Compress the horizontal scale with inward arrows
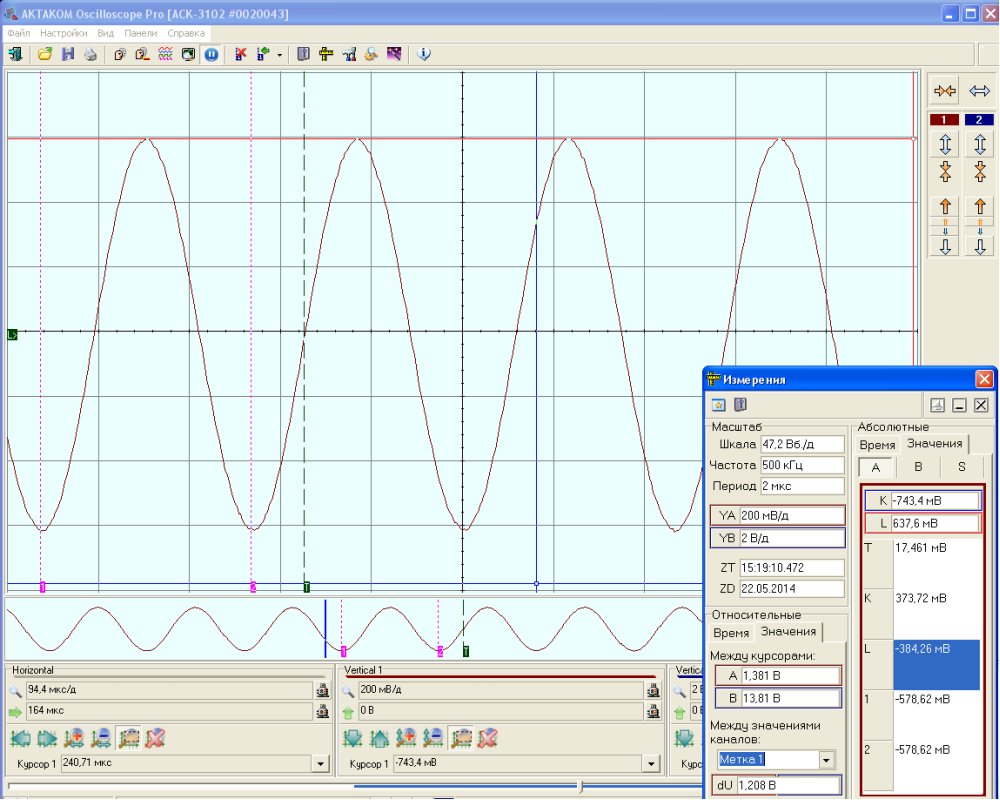Viewport: 1000px width, 800px height. point(945,91)
